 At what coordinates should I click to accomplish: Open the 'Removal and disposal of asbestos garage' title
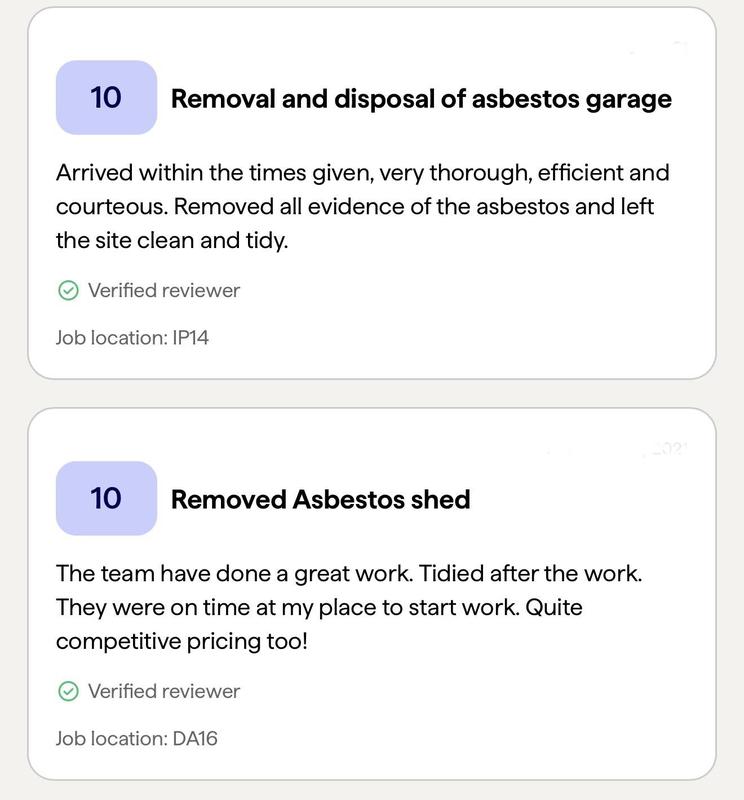point(421,99)
